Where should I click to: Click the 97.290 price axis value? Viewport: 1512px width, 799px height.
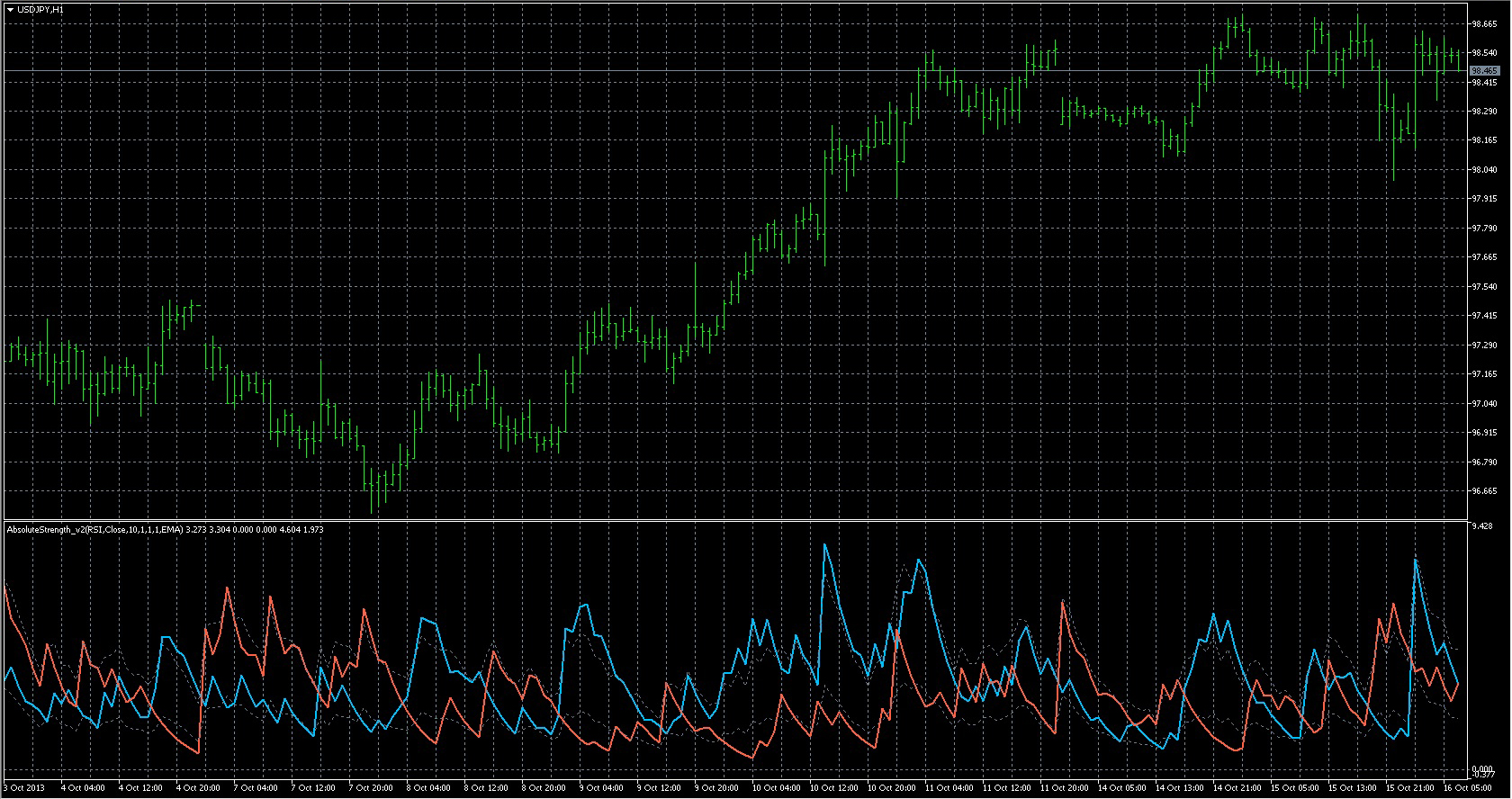point(1484,346)
